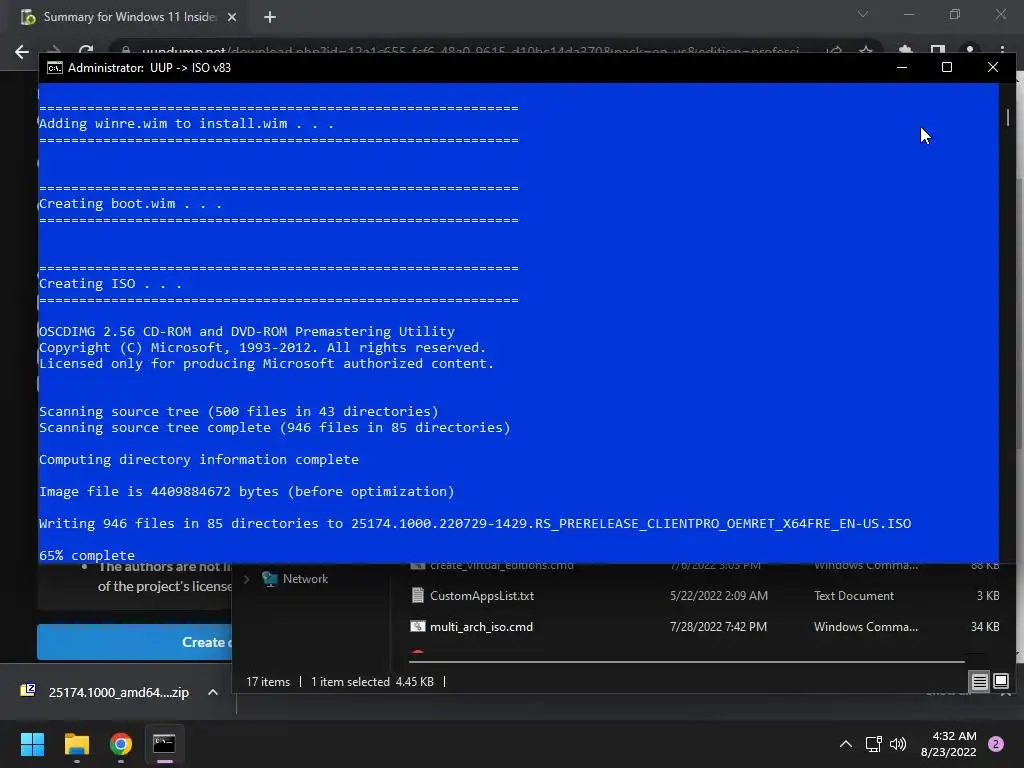
Task: Select Network in Explorer navigation pane
Action: click(x=305, y=579)
